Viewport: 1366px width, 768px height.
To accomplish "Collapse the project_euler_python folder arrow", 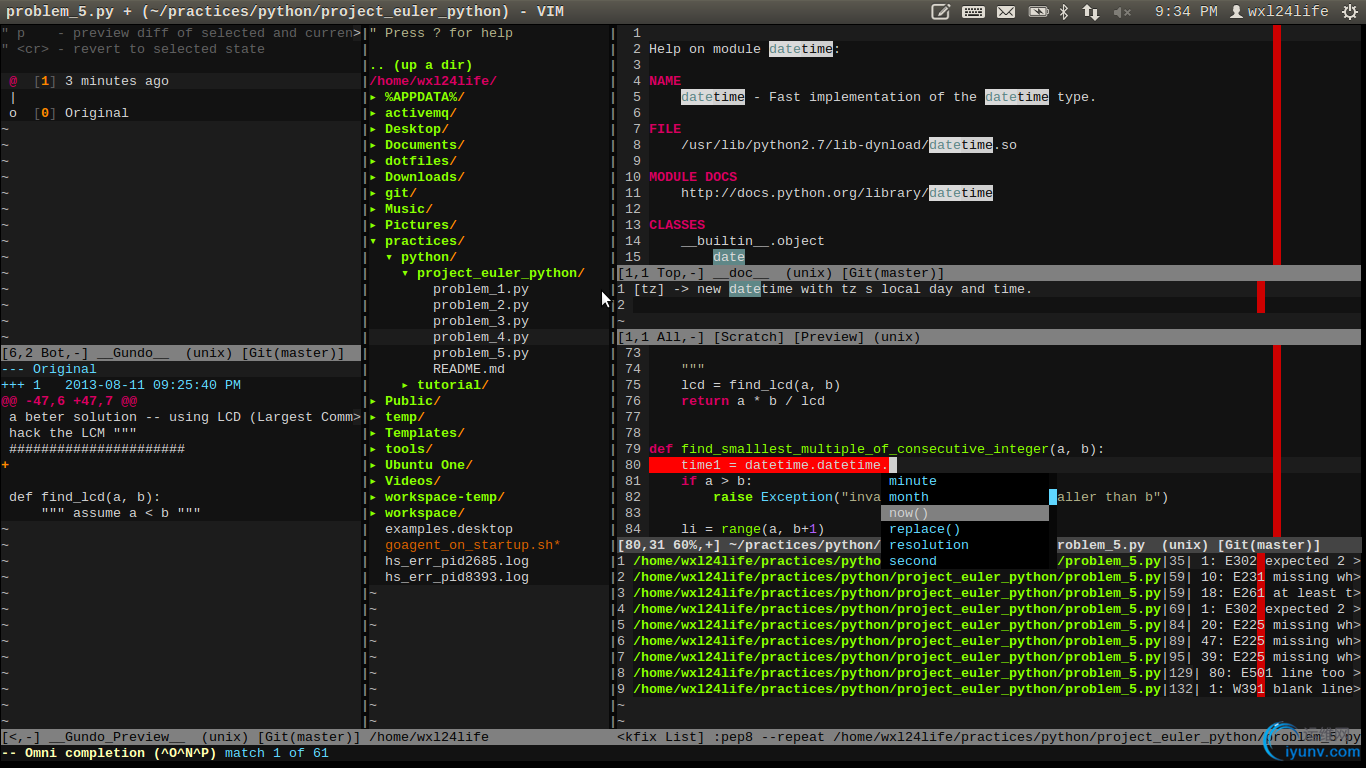I will coord(405,273).
